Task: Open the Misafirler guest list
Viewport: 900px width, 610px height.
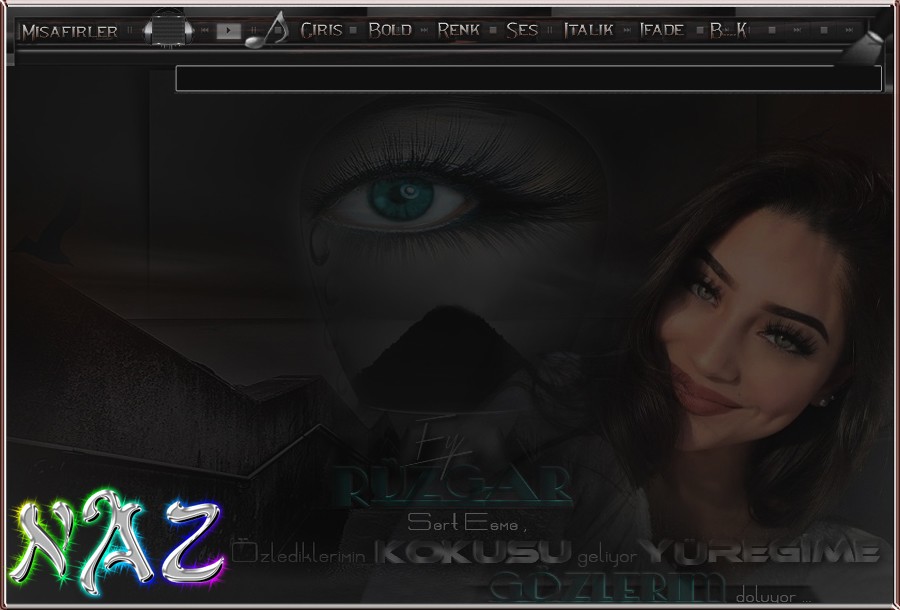Action: [69, 31]
